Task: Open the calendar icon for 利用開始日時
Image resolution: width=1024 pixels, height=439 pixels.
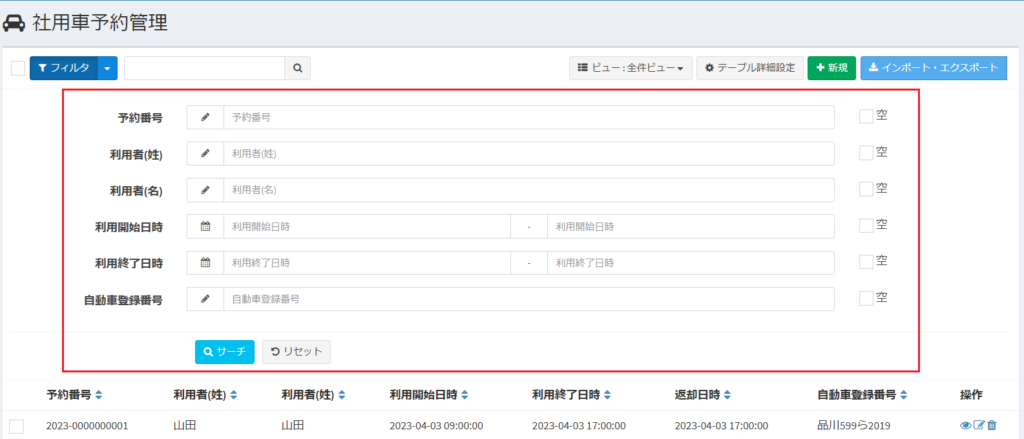Action: click(x=205, y=227)
